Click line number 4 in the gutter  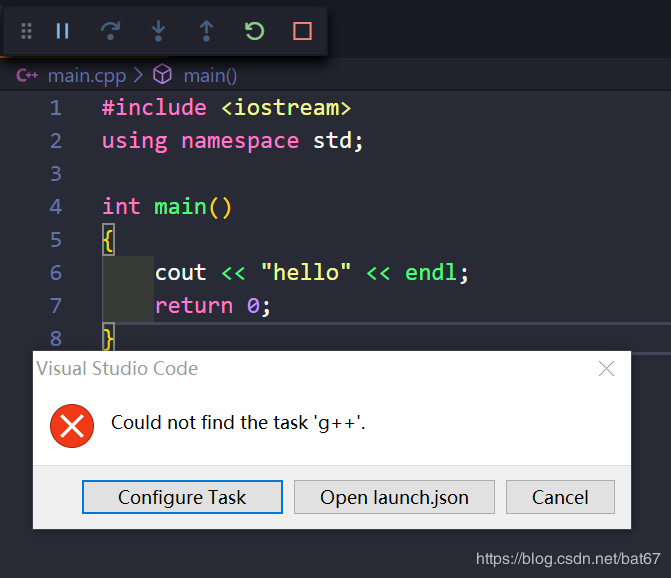(56, 207)
